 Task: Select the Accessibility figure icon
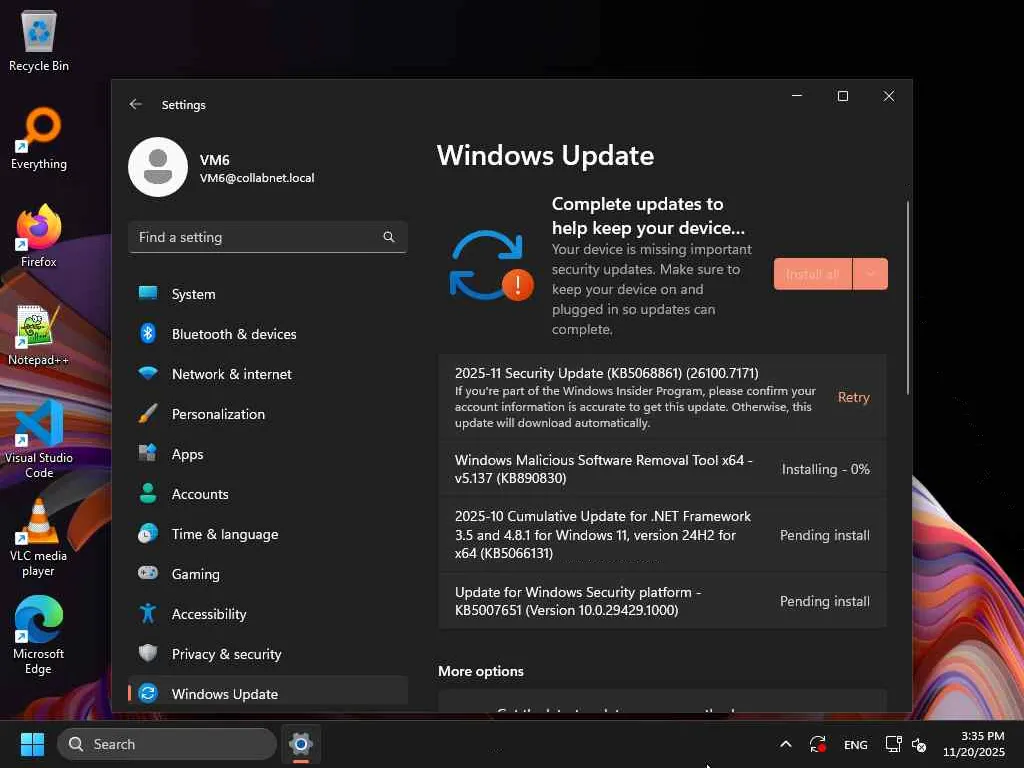(148, 613)
